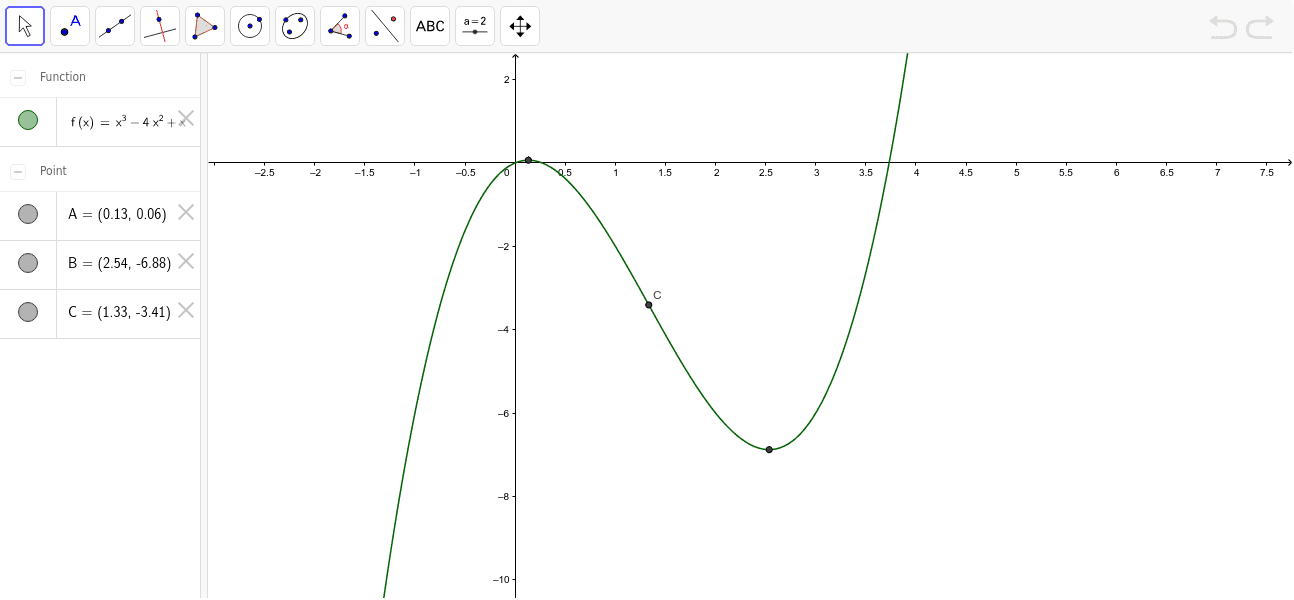The image size is (1294, 600).
Task: Collapse the Function group
Action: pyautogui.click(x=18, y=77)
